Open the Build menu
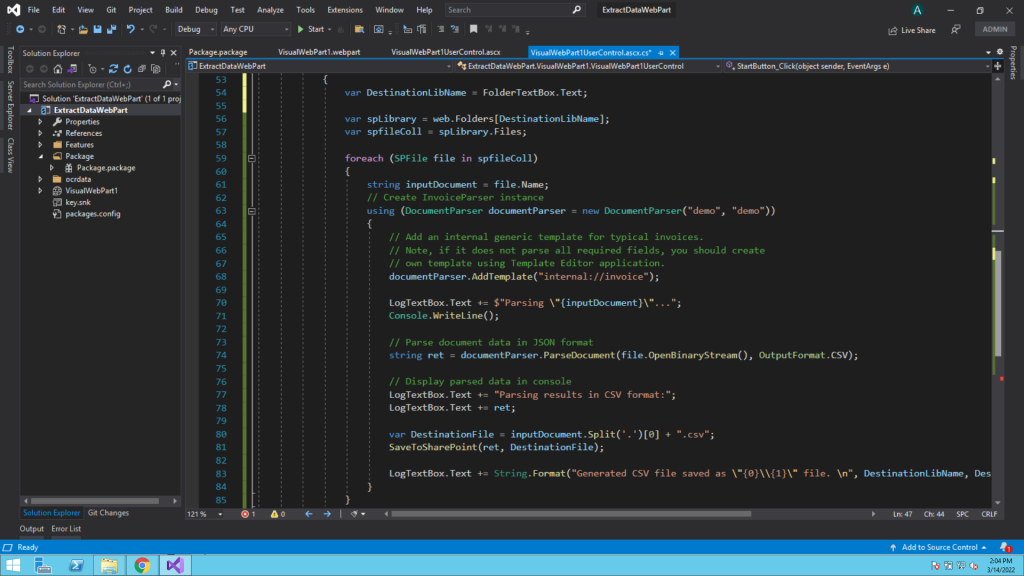Image resolution: width=1024 pixels, height=576 pixels. coord(174,10)
